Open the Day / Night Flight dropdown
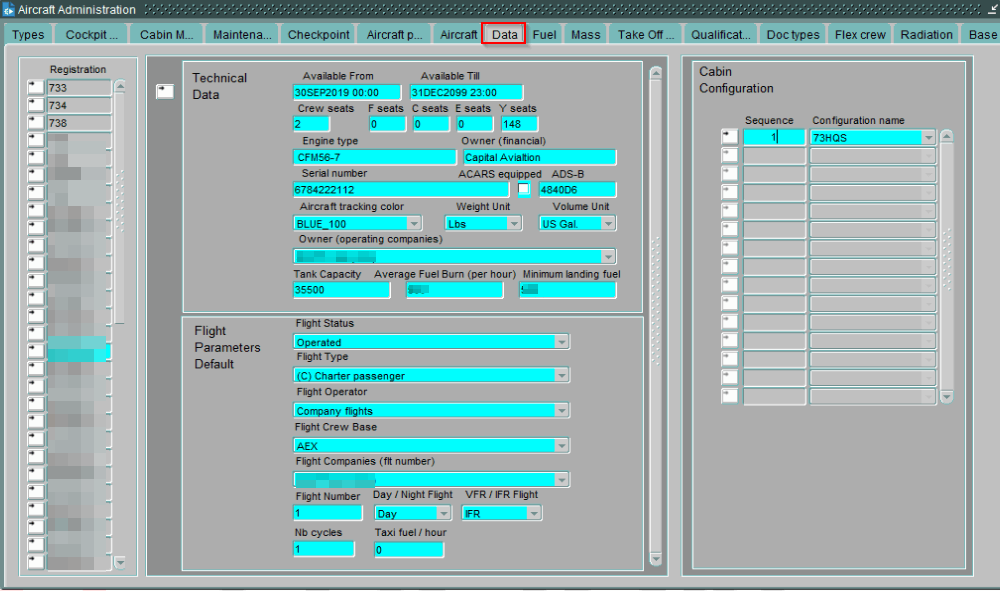This screenshot has height=591, width=1000. (444, 513)
